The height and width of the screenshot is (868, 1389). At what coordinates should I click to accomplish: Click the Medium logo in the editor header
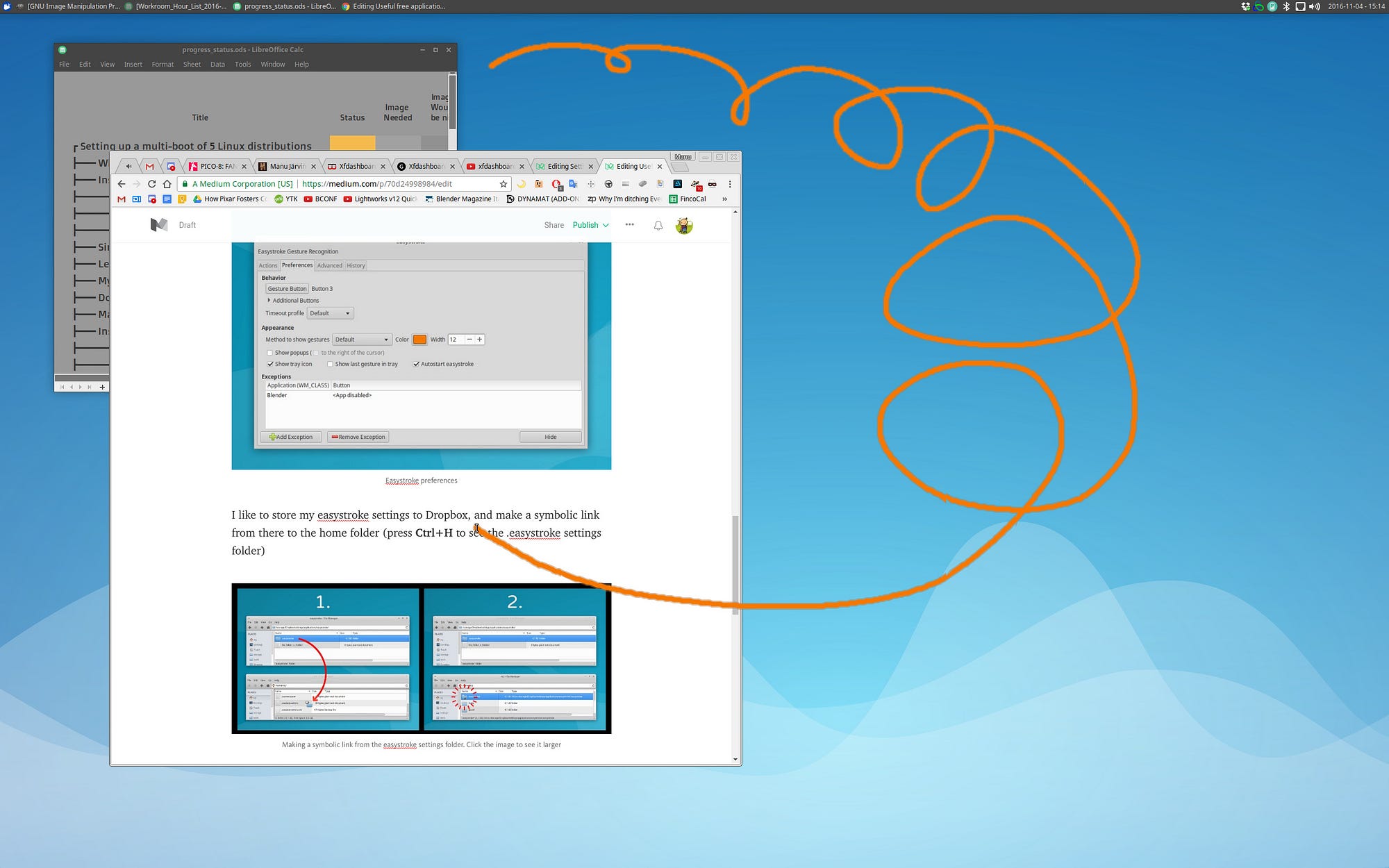(159, 225)
